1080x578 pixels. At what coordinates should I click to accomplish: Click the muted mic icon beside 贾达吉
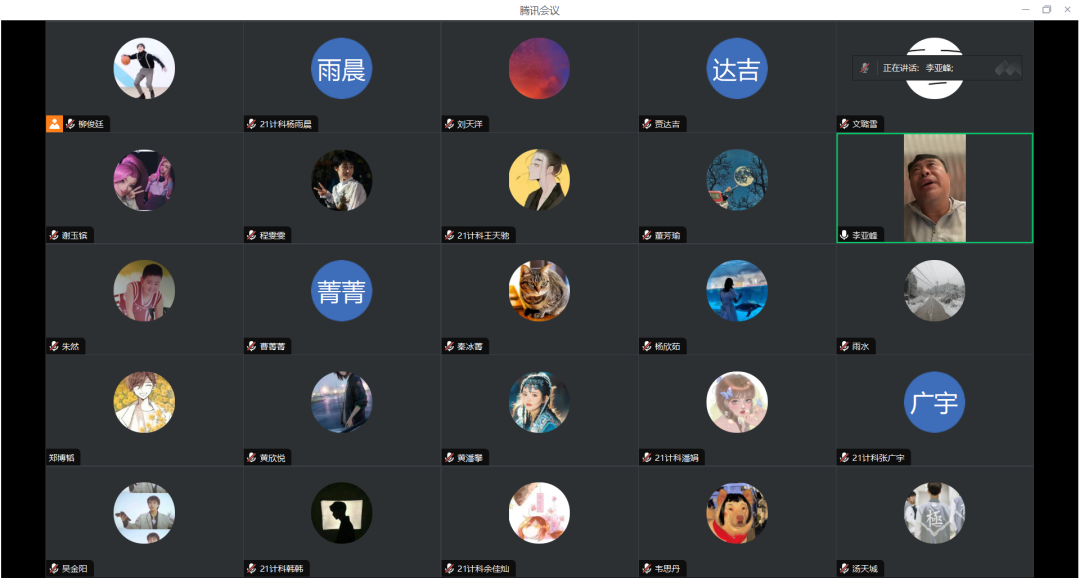[647, 125]
